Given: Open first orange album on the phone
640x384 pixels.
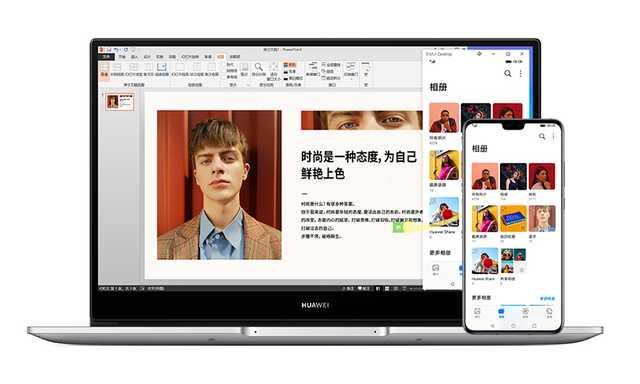Looking at the screenshot, I should pos(485,176).
